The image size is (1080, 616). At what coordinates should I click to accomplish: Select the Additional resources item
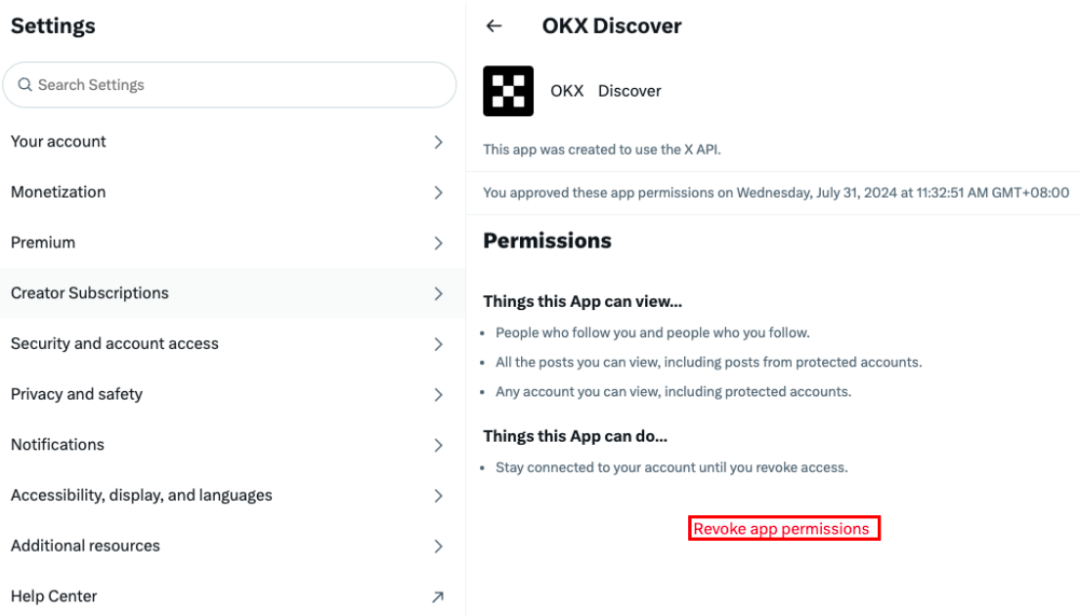pyautogui.click(x=232, y=546)
